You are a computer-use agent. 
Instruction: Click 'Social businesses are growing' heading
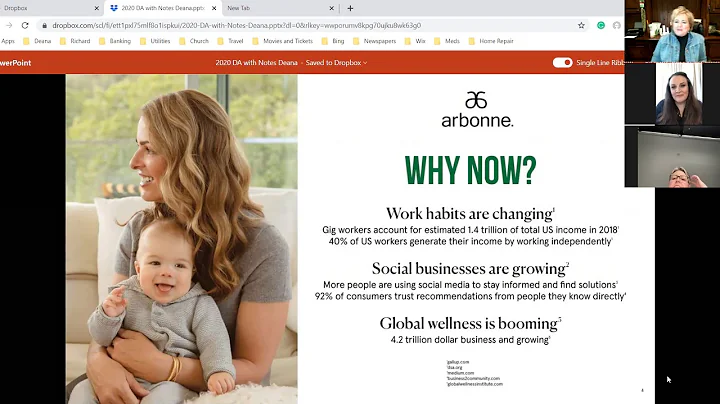pyautogui.click(x=470, y=269)
